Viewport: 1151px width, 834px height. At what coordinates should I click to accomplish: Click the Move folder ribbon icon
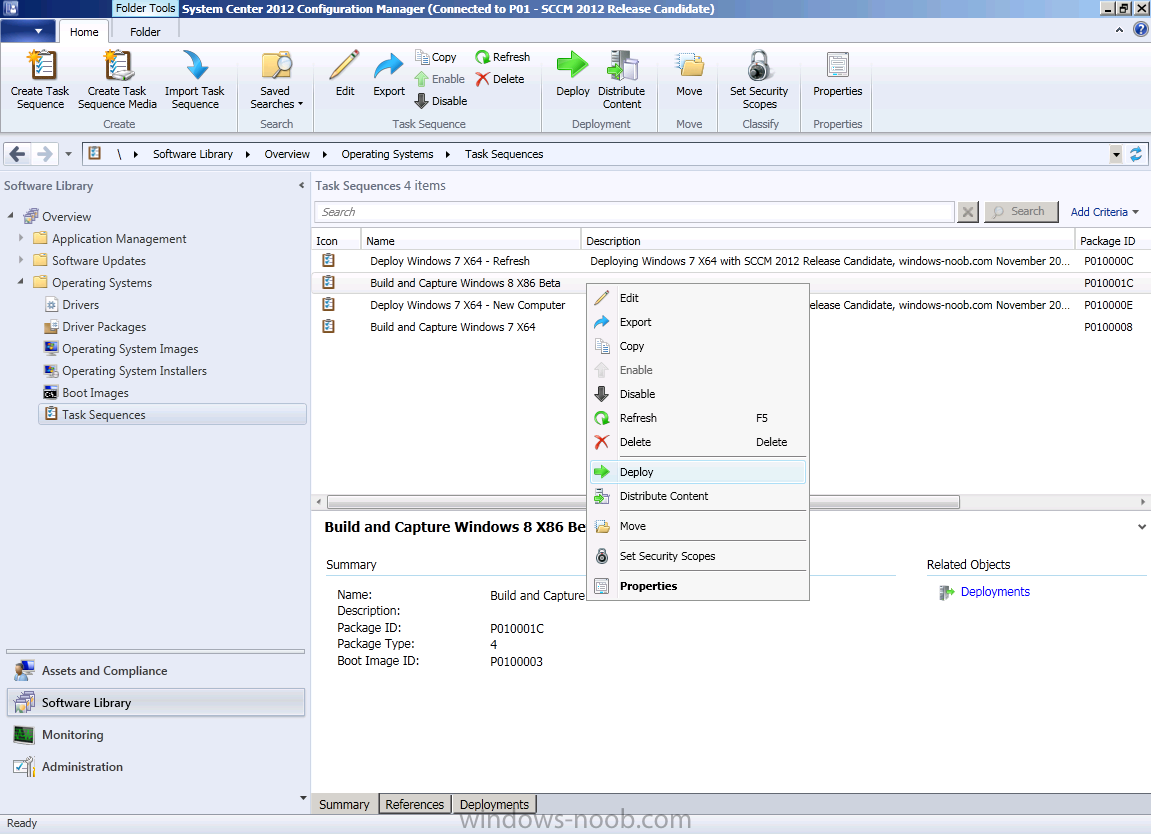689,65
